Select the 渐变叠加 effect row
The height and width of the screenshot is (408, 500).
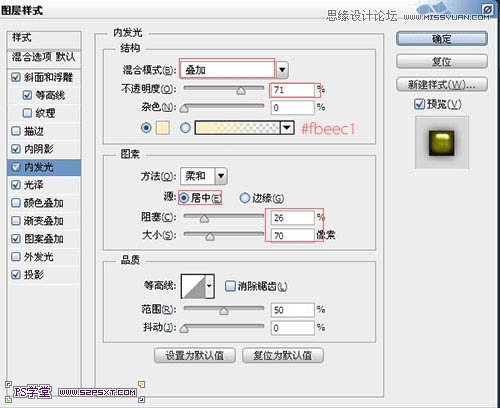click(x=44, y=221)
